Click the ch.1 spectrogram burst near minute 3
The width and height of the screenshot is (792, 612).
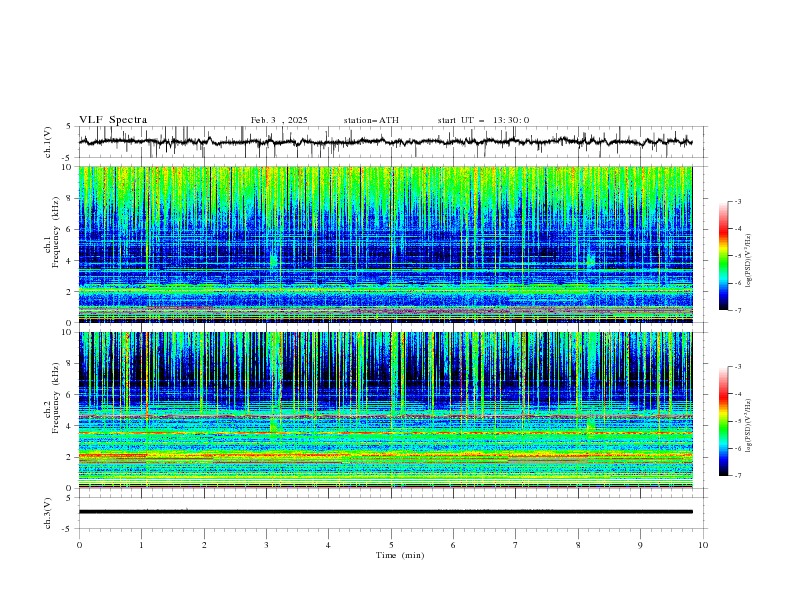274,261
